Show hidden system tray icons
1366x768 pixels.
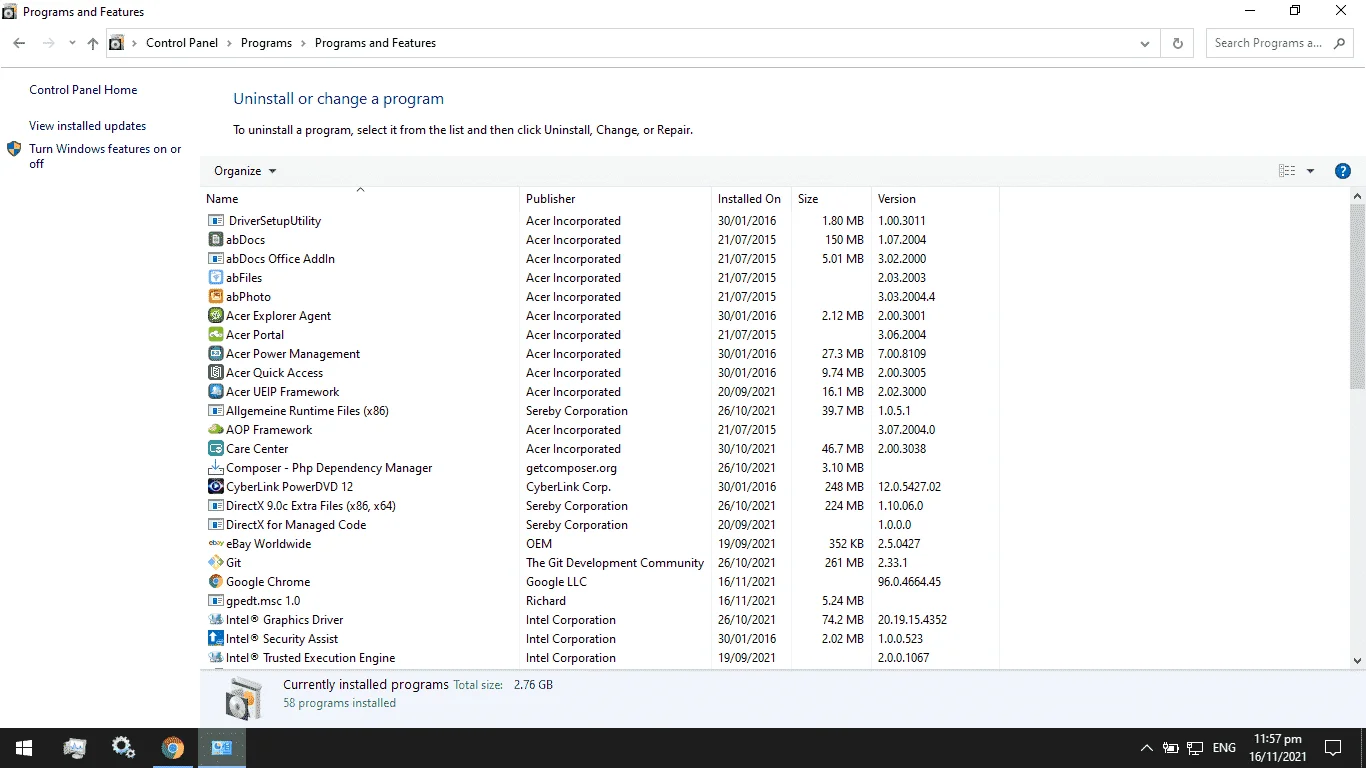[1146, 748]
